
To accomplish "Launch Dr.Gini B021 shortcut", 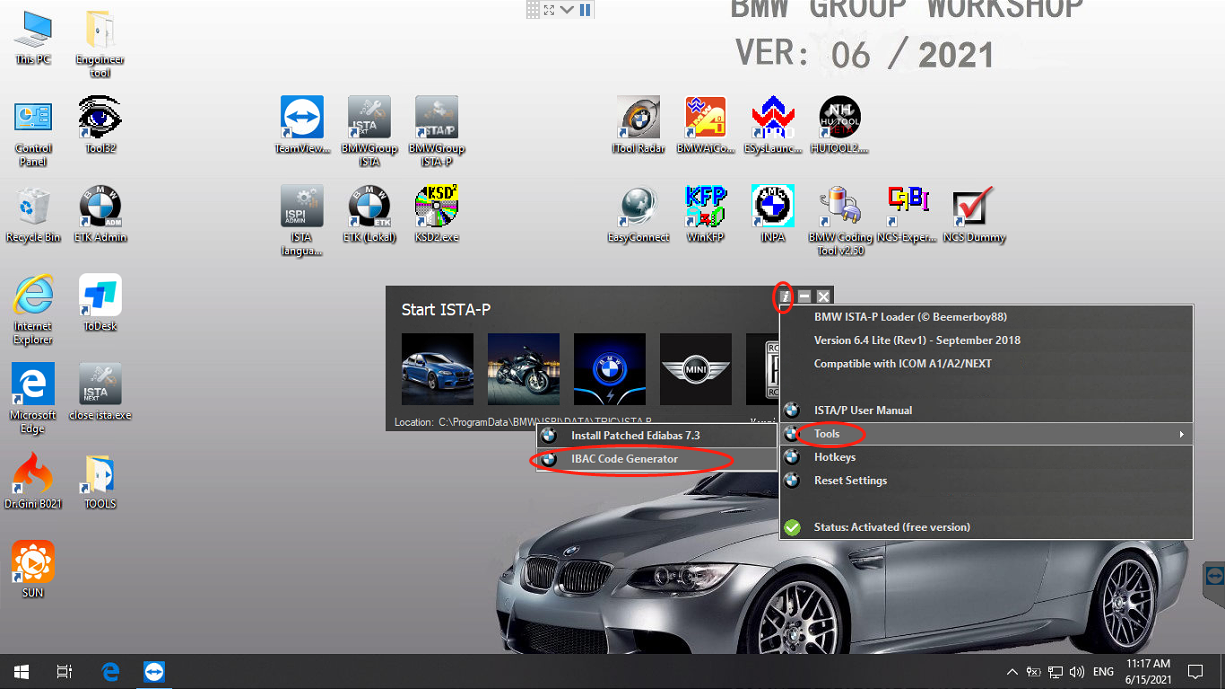I will coord(33,481).
